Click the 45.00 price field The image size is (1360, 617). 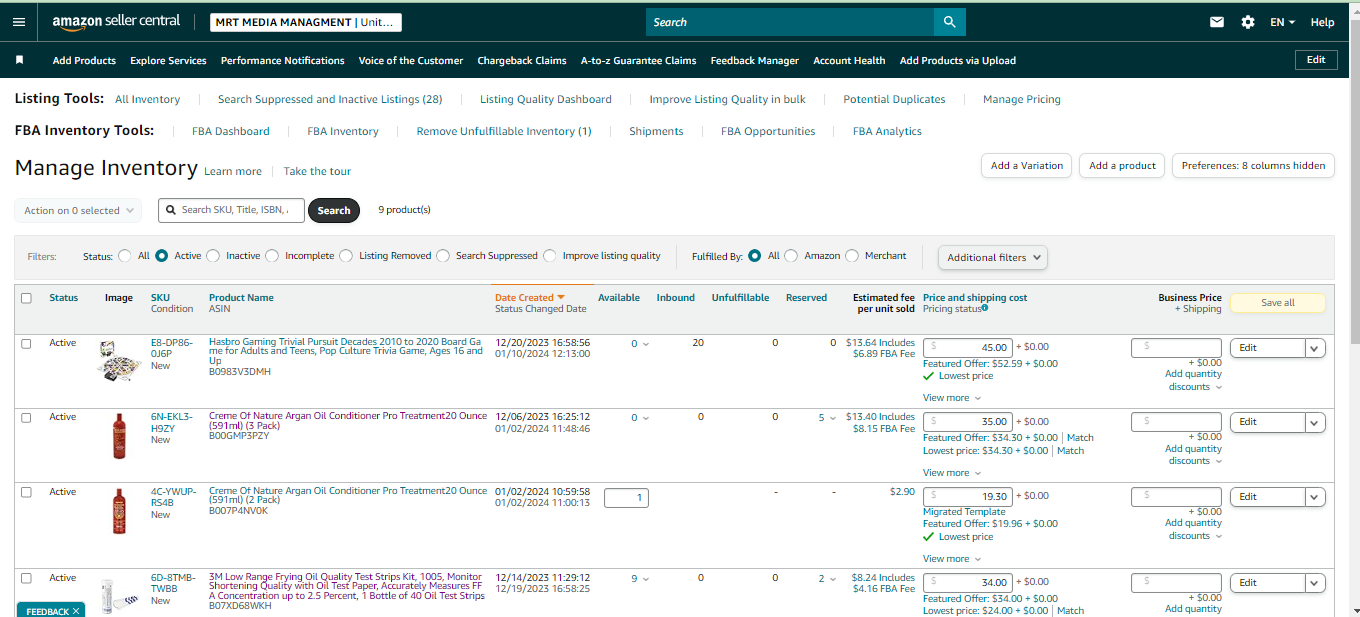coord(967,348)
